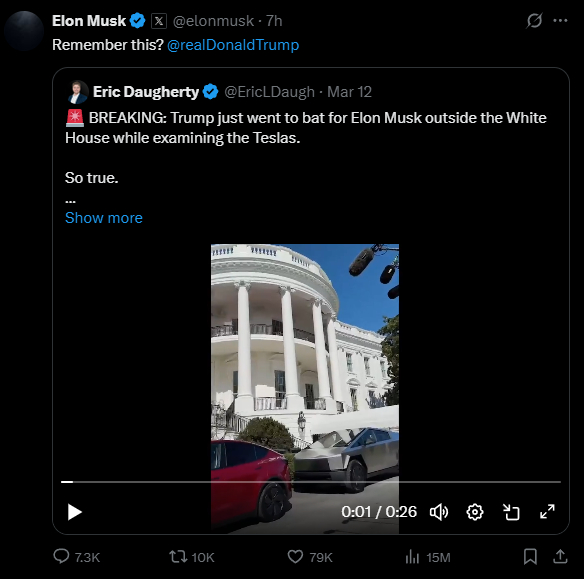Viewport: 584px width, 579px height.
Task: Open Eric Daugherty's profile name
Action: pyautogui.click(x=146, y=92)
